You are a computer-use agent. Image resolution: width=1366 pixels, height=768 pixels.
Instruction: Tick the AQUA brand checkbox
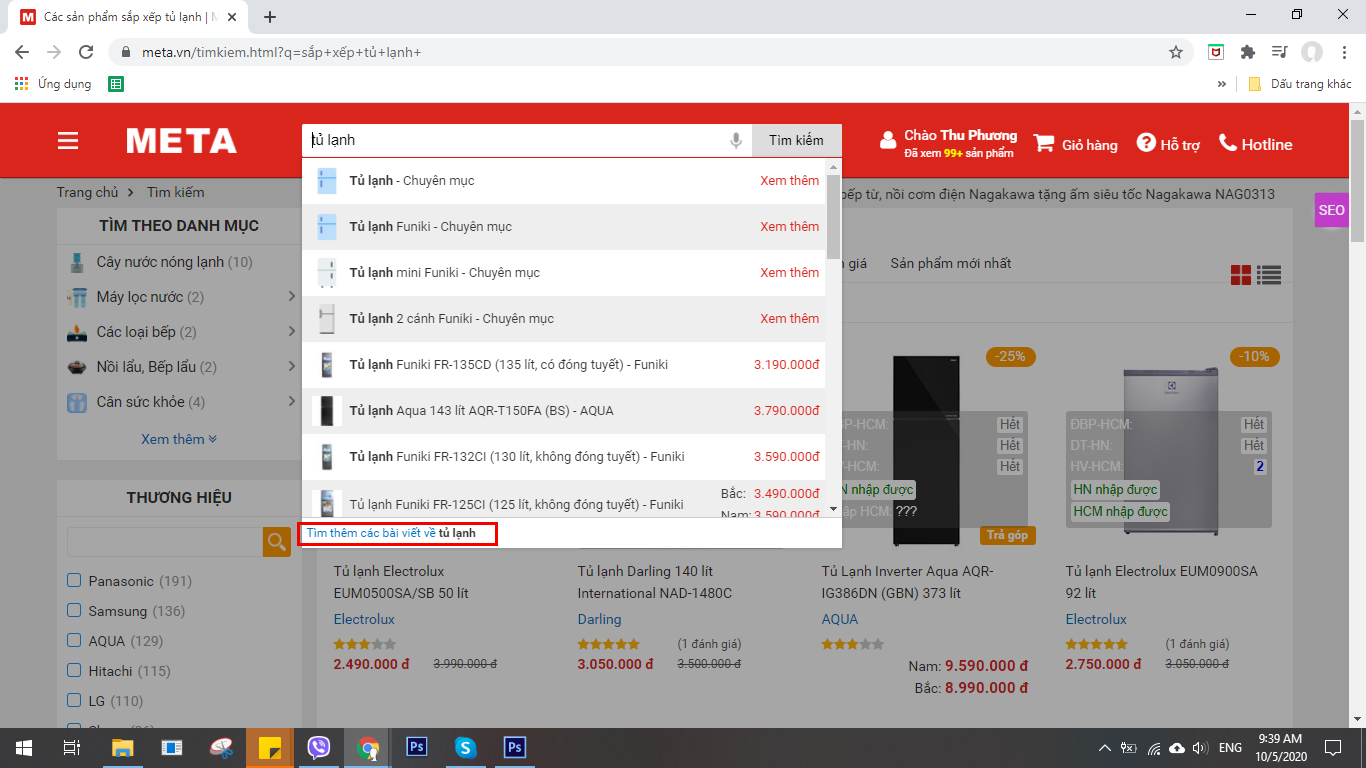pos(74,640)
